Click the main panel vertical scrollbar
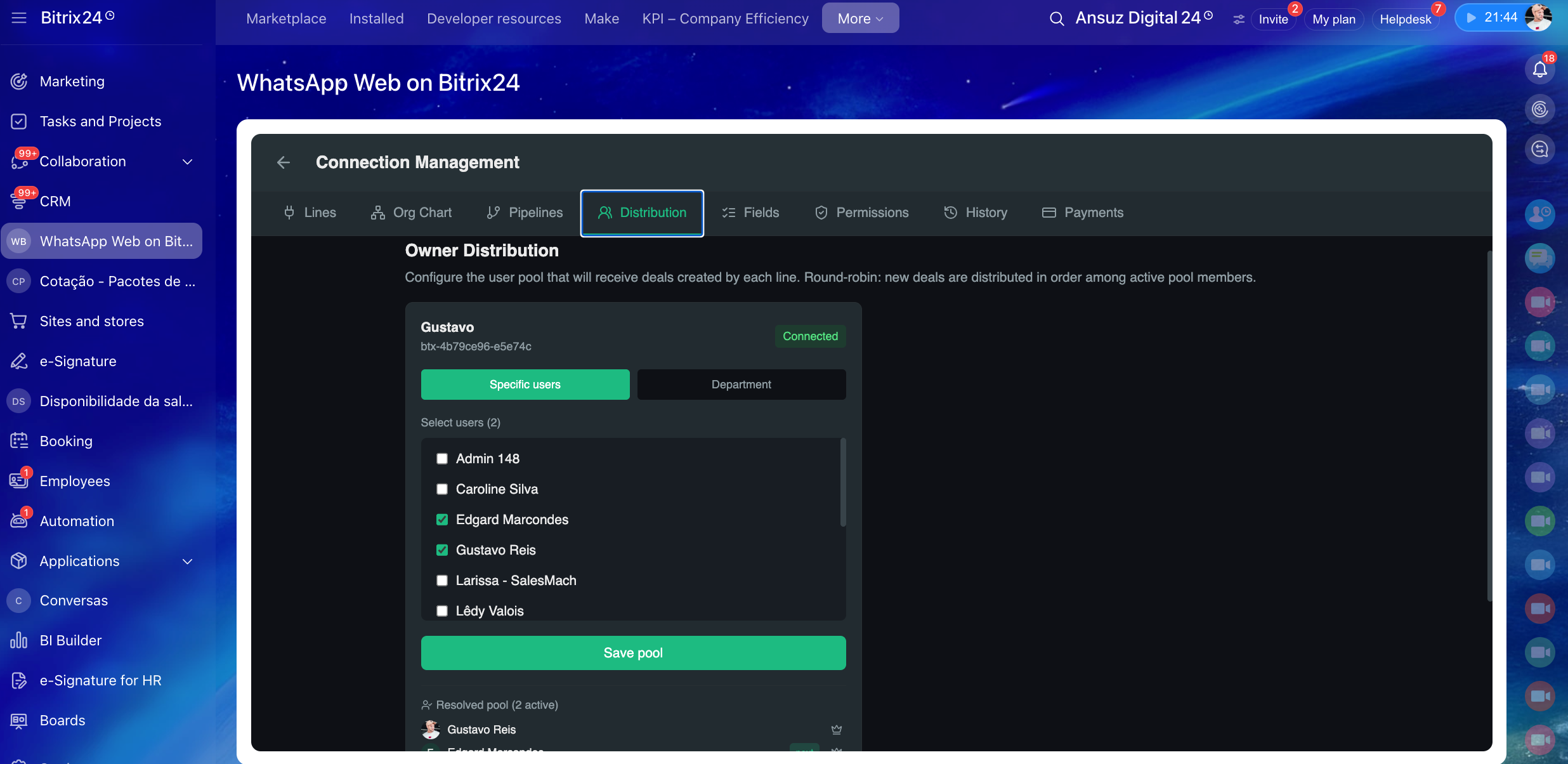Screen dimensions: 1568x764 click(x=1490, y=425)
